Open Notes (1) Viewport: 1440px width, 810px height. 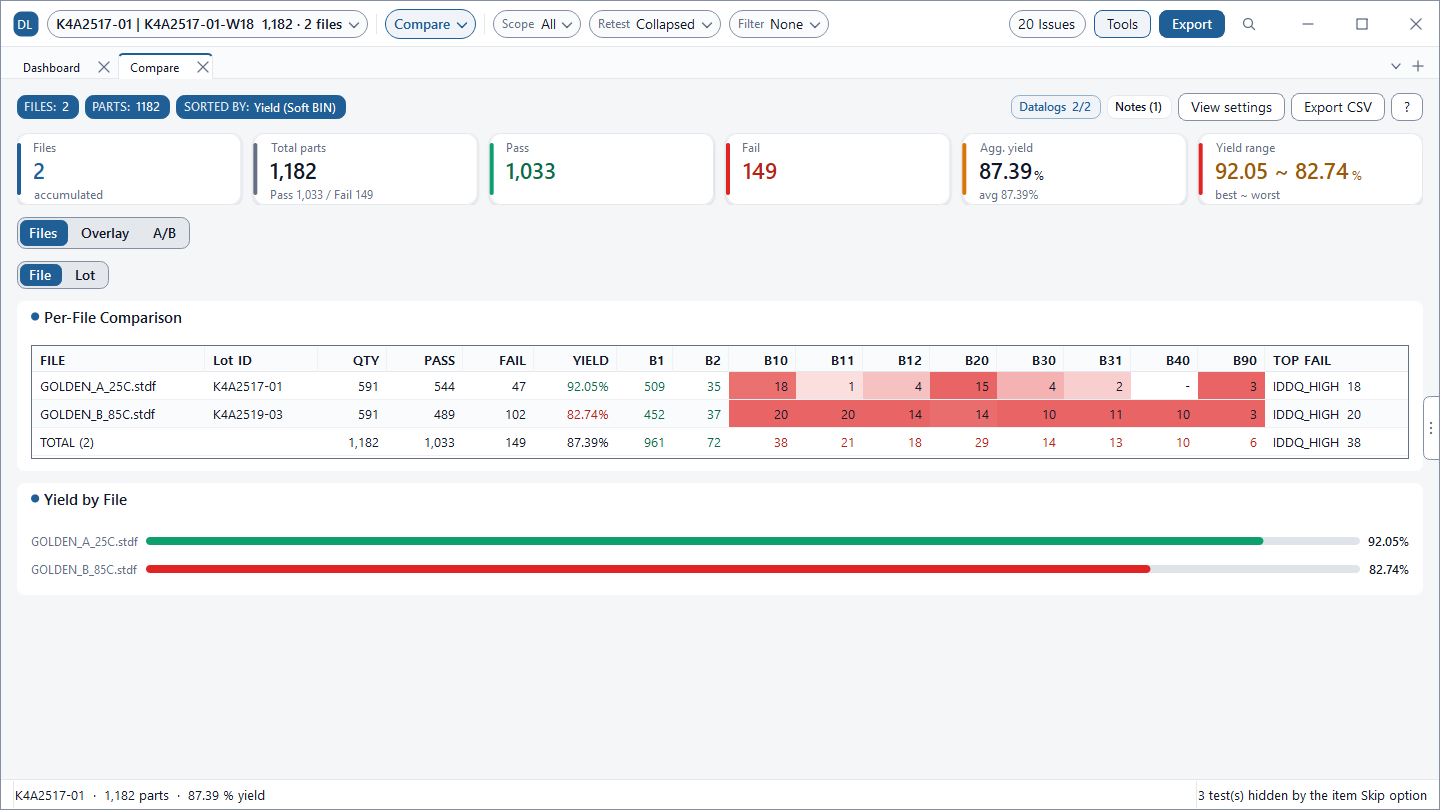[x=1138, y=107]
